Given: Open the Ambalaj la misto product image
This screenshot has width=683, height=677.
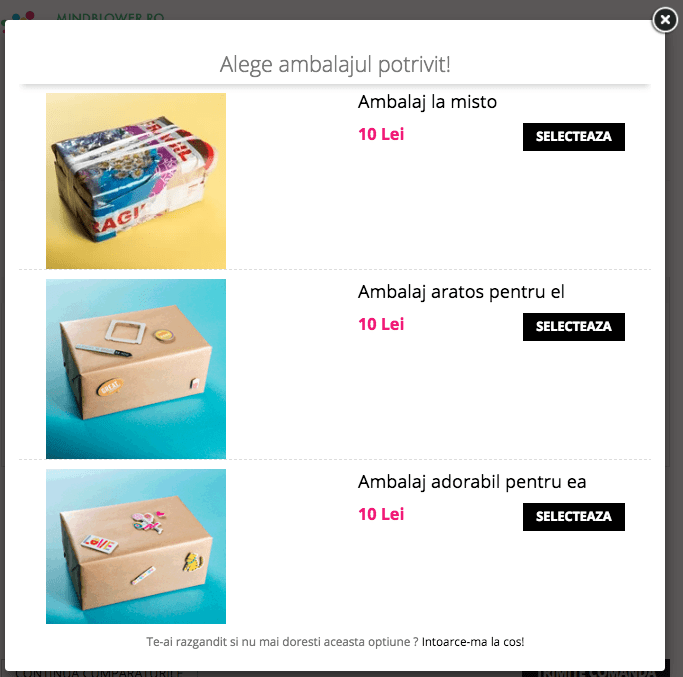Looking at the screenshot, I should pos(136,181).
